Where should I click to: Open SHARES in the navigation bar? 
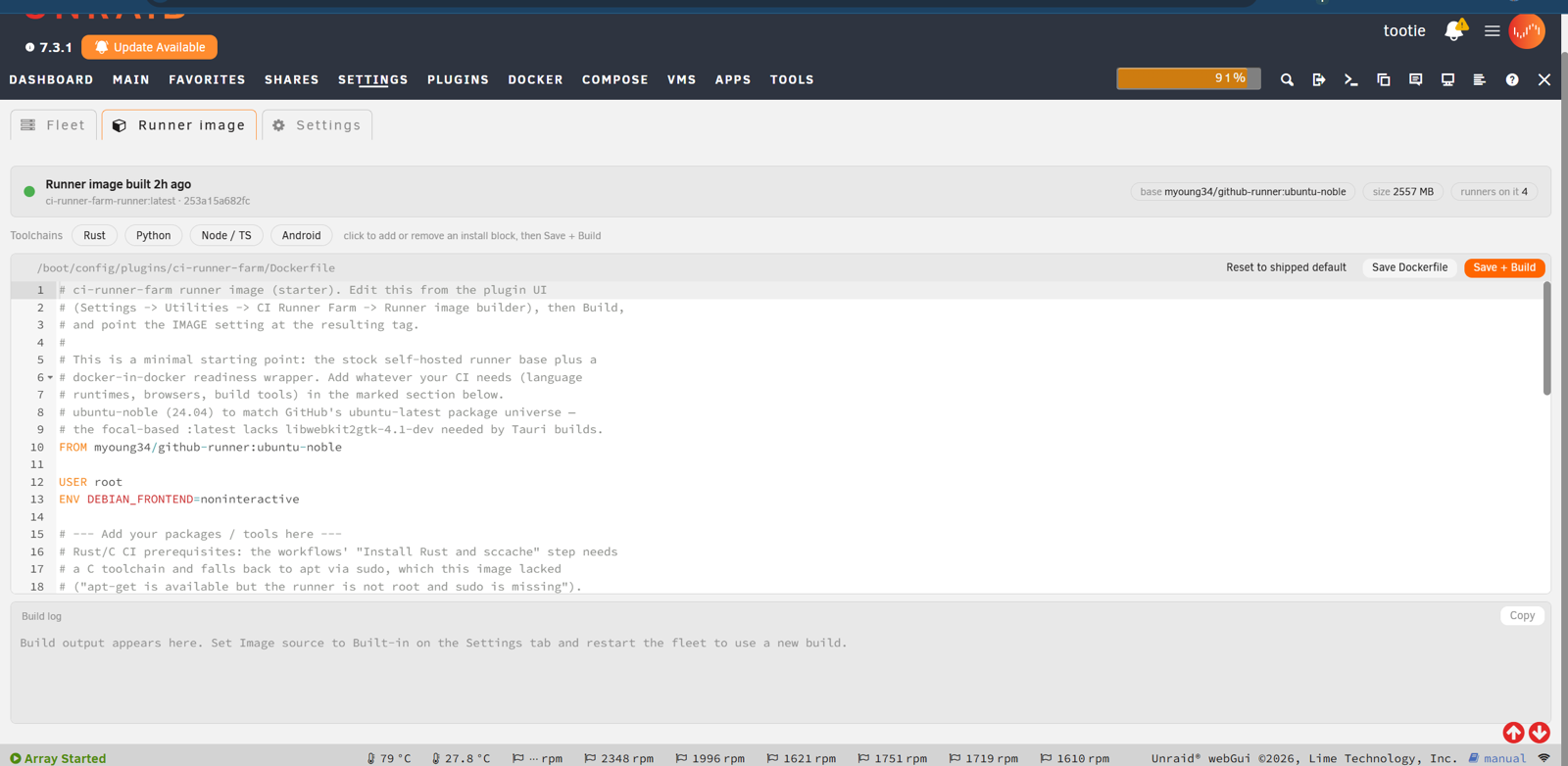[x=292, y=79]
